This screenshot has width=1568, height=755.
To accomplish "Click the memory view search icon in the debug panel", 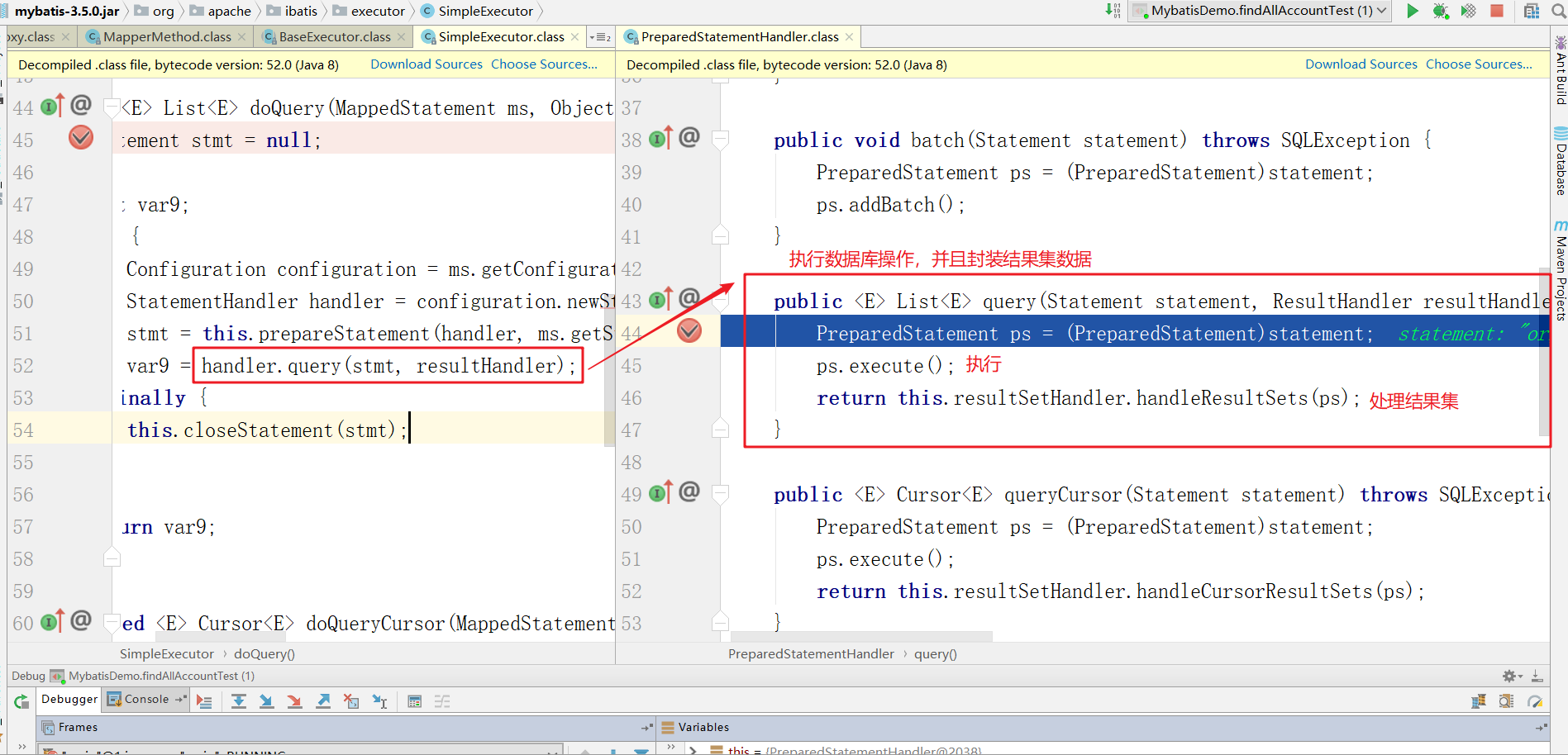I will pos(1507,701).
